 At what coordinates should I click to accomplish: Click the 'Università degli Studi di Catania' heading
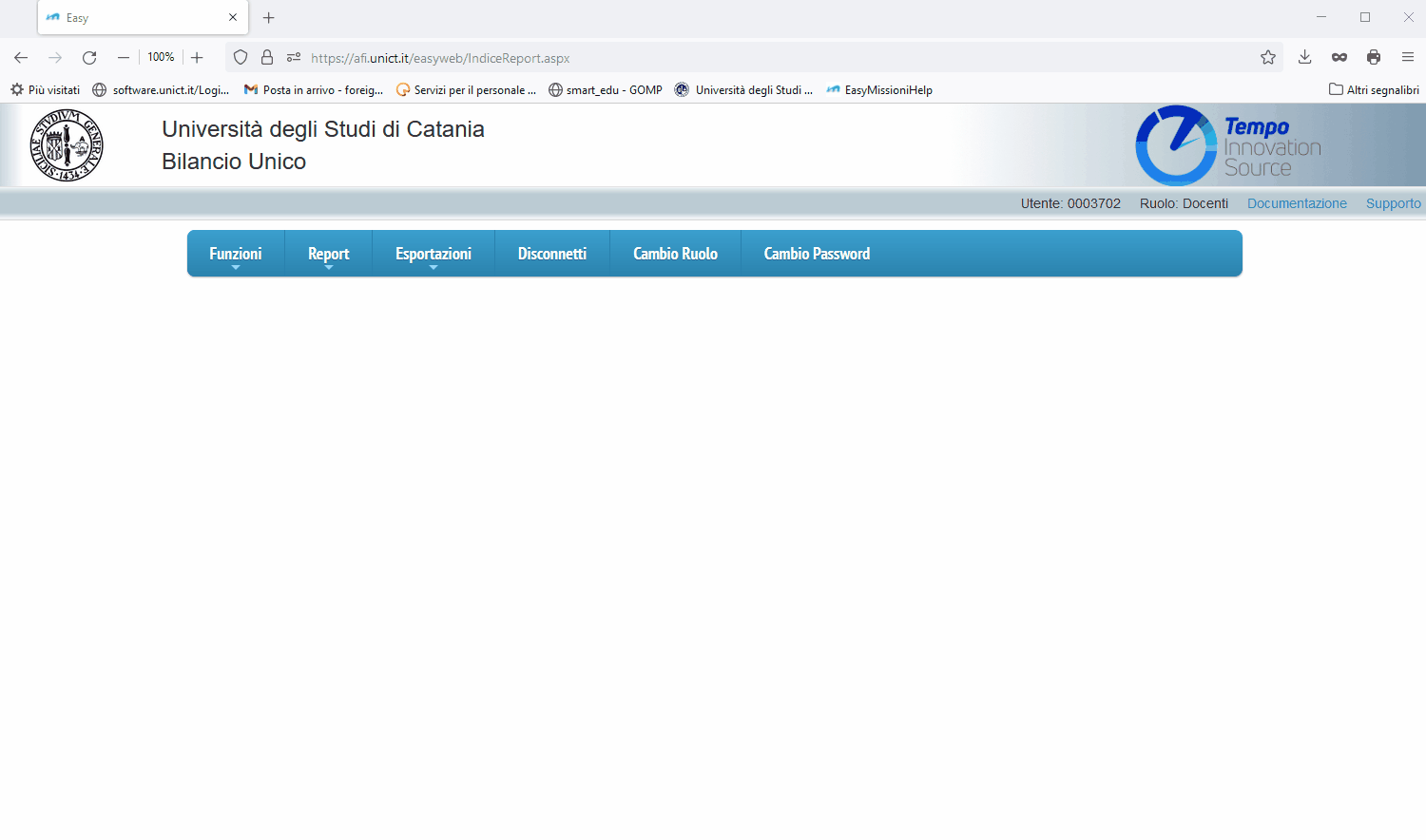point(323,129)
